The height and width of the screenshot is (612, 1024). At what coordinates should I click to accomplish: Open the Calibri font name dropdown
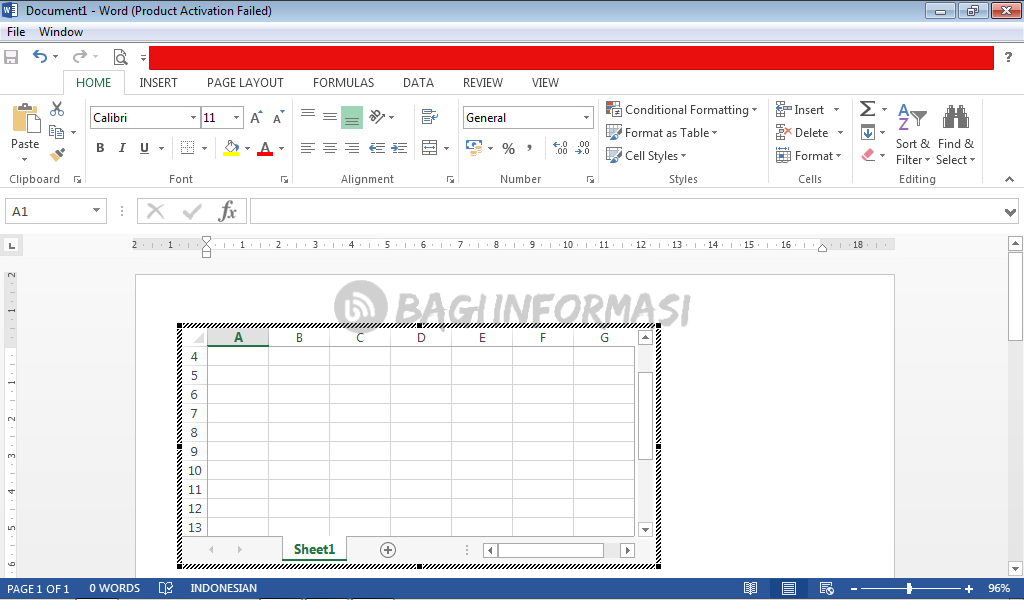[x=193, y=118]
